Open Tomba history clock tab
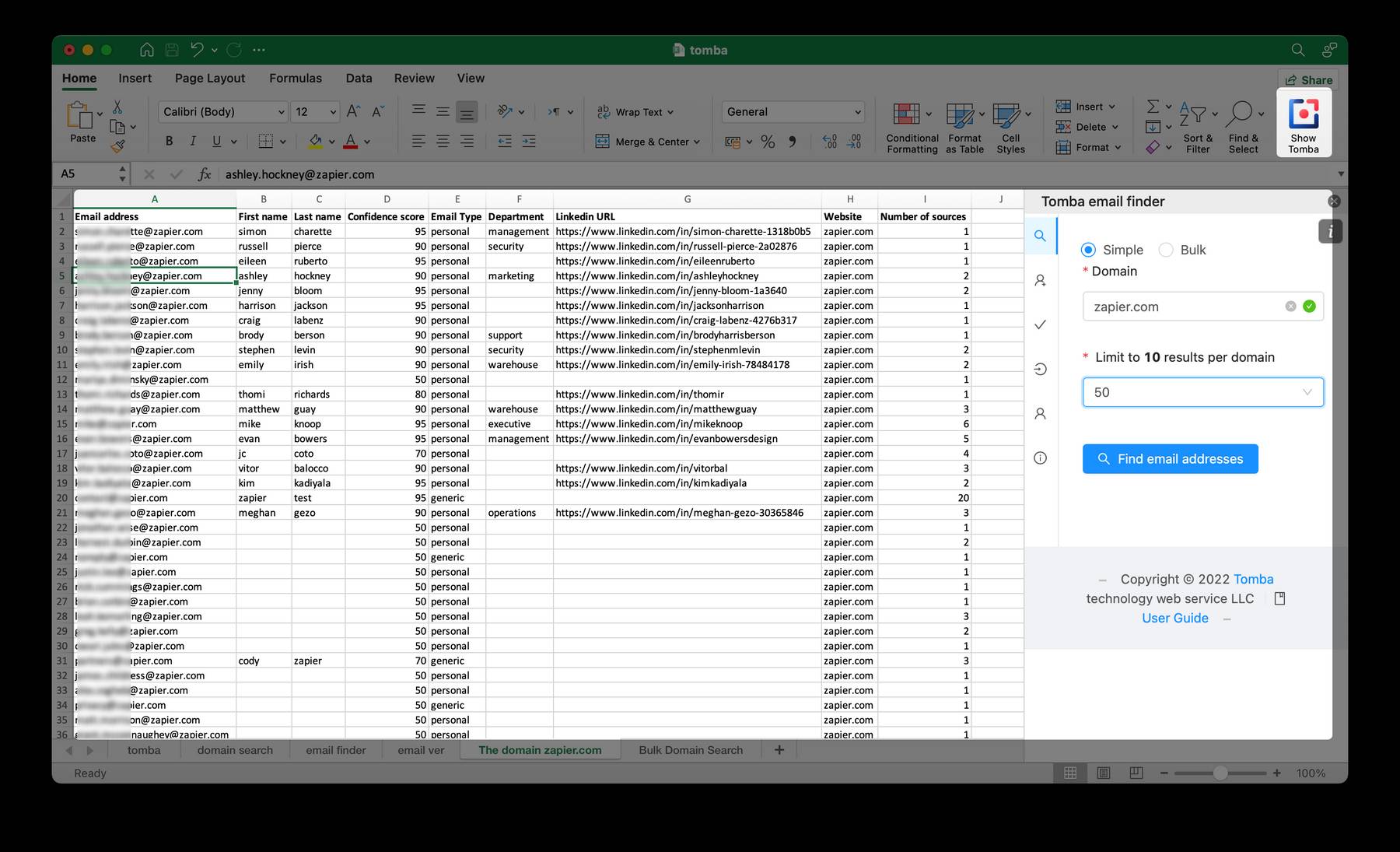The height and width of the screenshot is (852, 1400). tap(1040, 369)
